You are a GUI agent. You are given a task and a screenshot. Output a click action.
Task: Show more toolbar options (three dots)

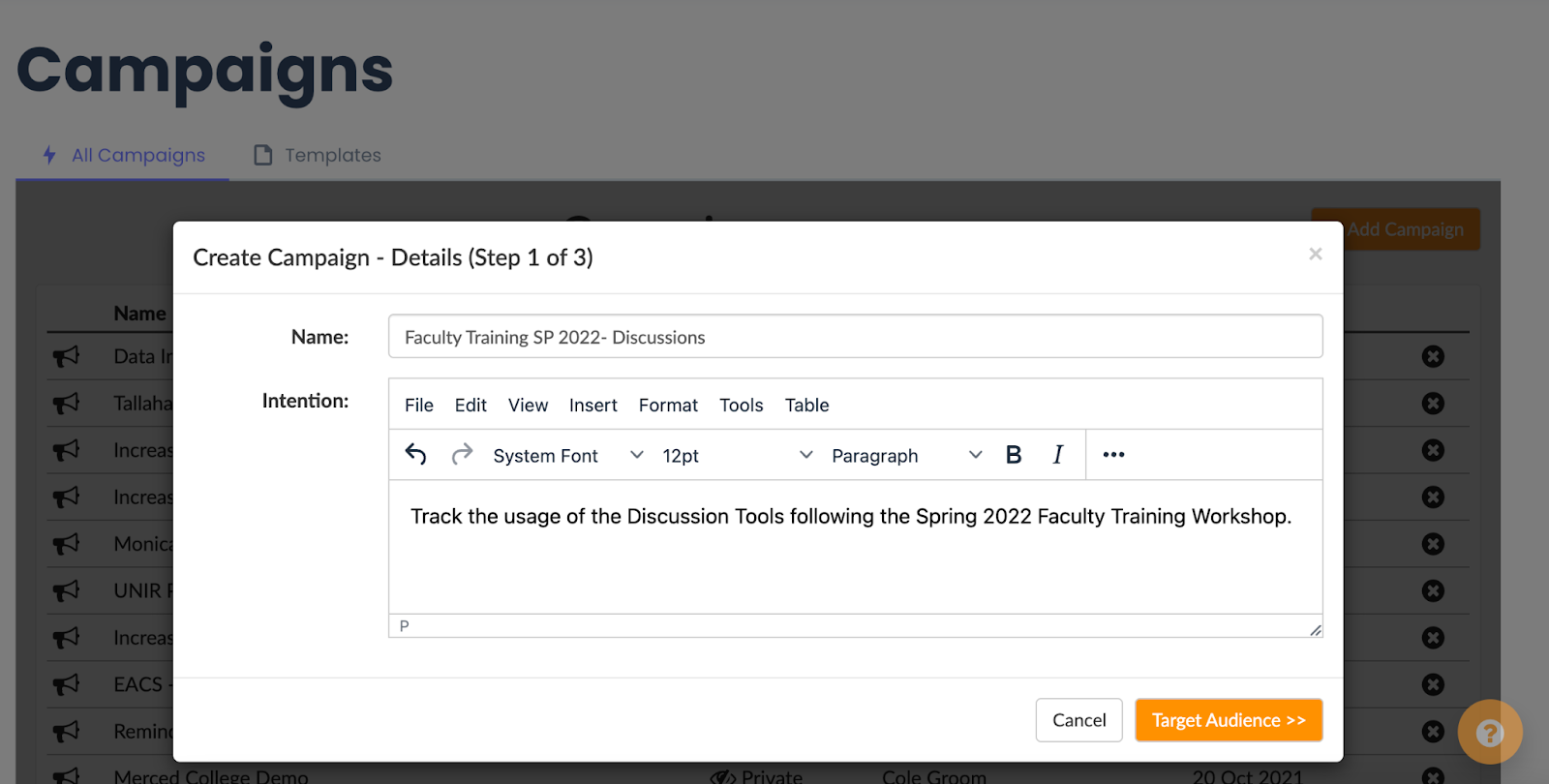coord(1113,455)
